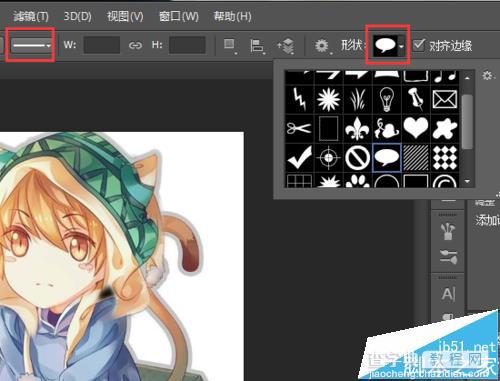The image size is (500, 381).
Task: Select the rectangular frame outline shape
Action: point(329,128)
